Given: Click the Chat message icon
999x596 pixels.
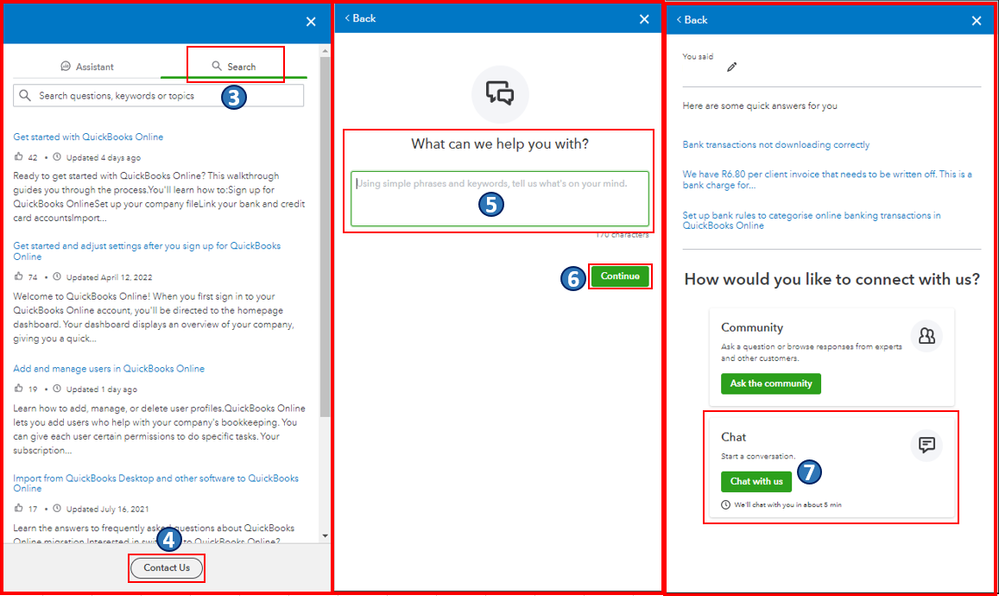Looking at the screenshot, I should coord(927,444).
